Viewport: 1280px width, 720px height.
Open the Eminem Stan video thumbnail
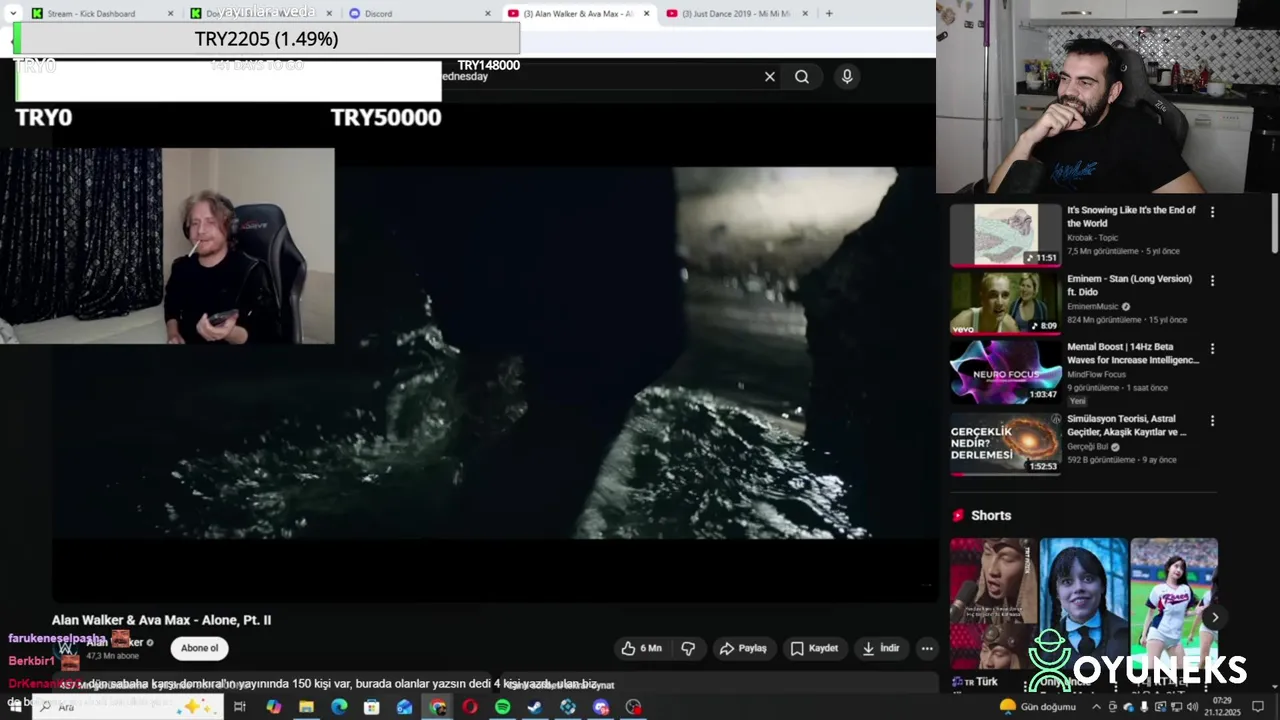click(x=1006, y=303)
